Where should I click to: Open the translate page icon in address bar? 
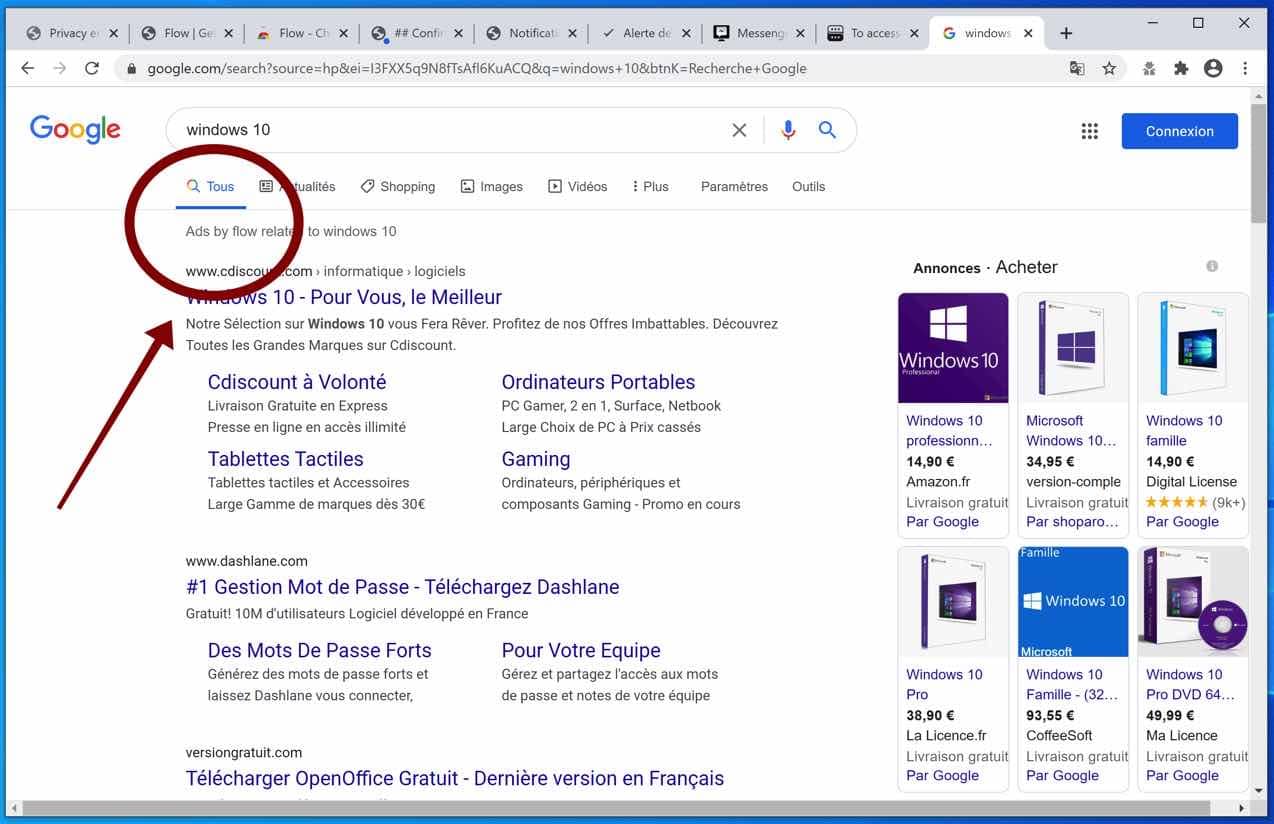(x=1077, y=68)
